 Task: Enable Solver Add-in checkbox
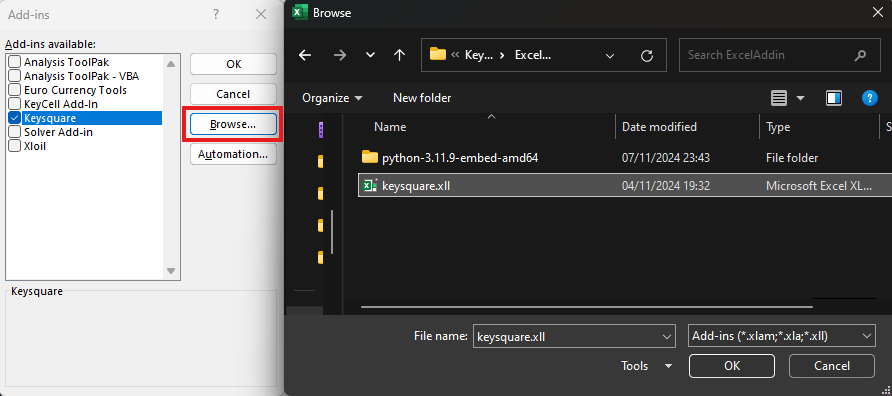[15, 132]
